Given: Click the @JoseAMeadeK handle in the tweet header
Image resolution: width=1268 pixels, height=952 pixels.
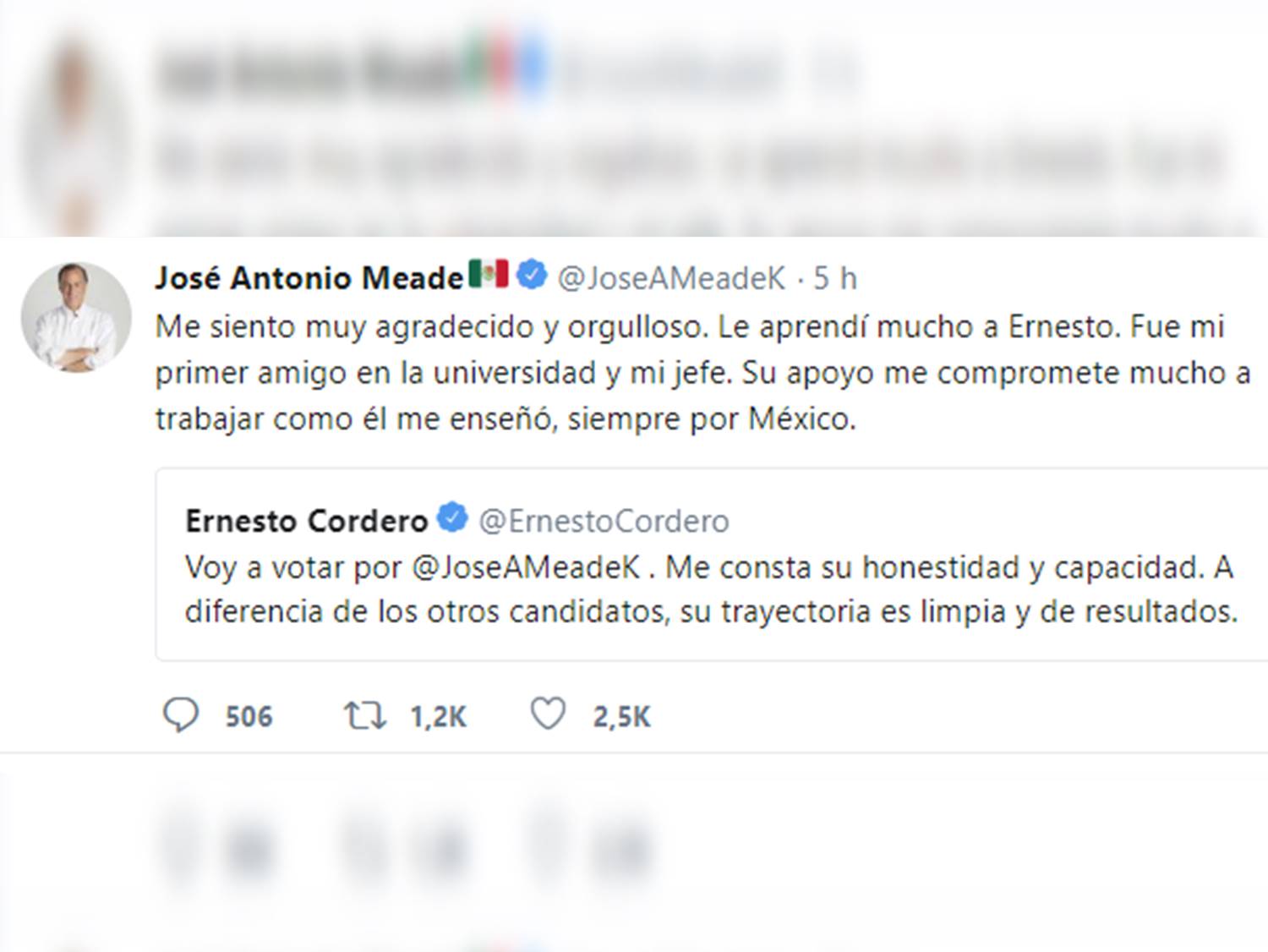Looking at the screenshot, I should (x=672, y=277).
